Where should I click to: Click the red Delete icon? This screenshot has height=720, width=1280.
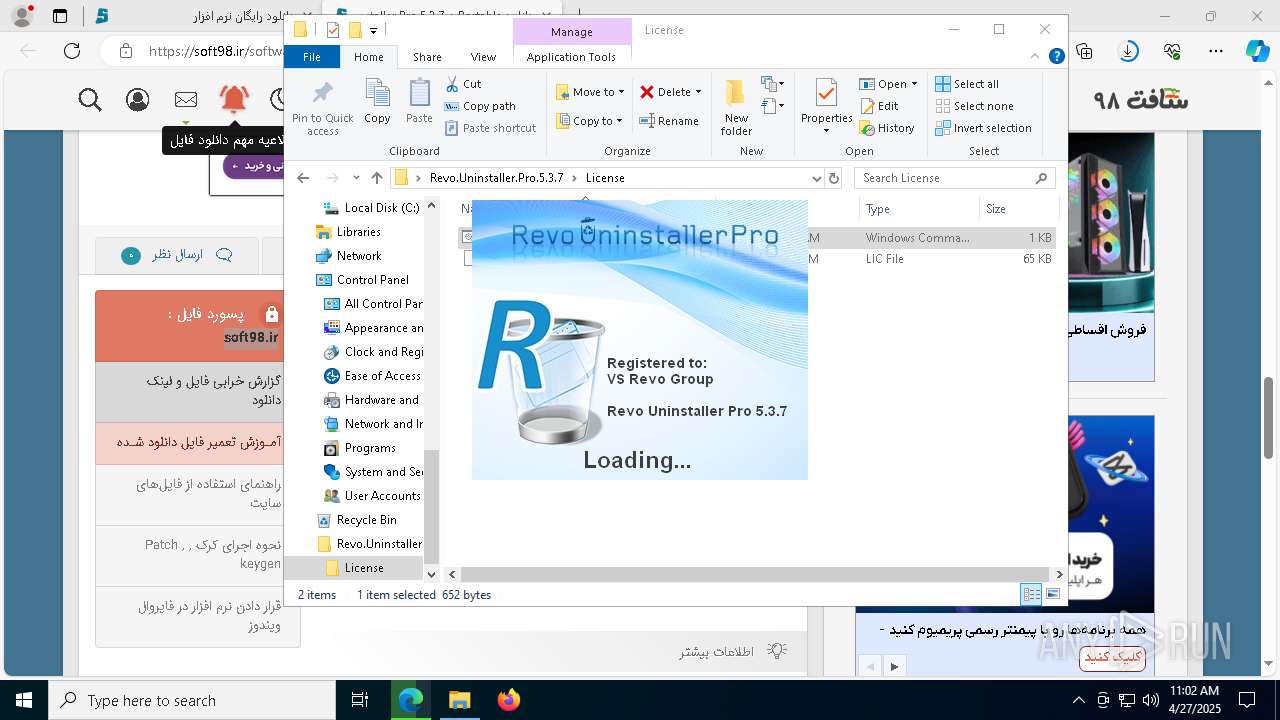click(647, 92)
